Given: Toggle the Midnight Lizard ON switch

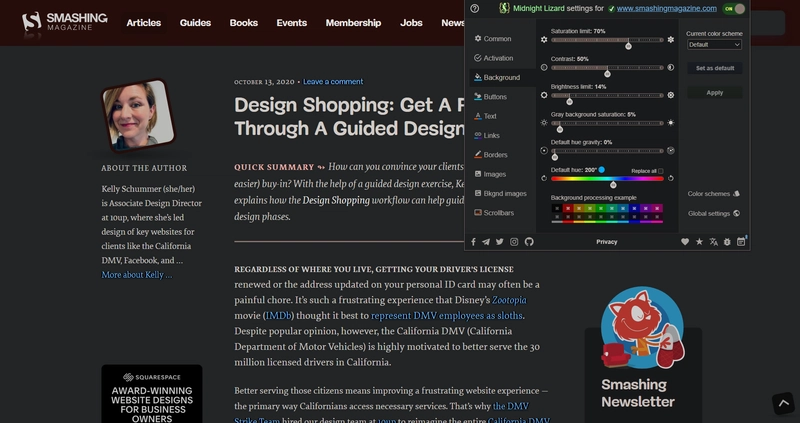Looking at the screenshot, I should coord(734,9).
